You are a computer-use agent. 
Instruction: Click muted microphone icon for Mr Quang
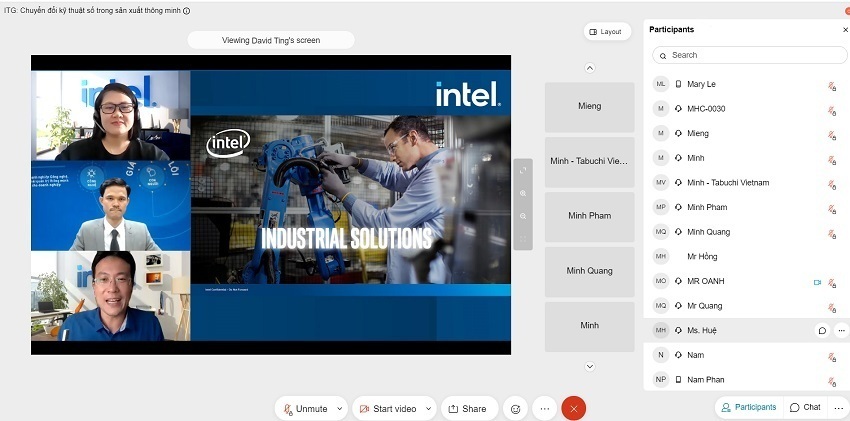pos(832,307)
